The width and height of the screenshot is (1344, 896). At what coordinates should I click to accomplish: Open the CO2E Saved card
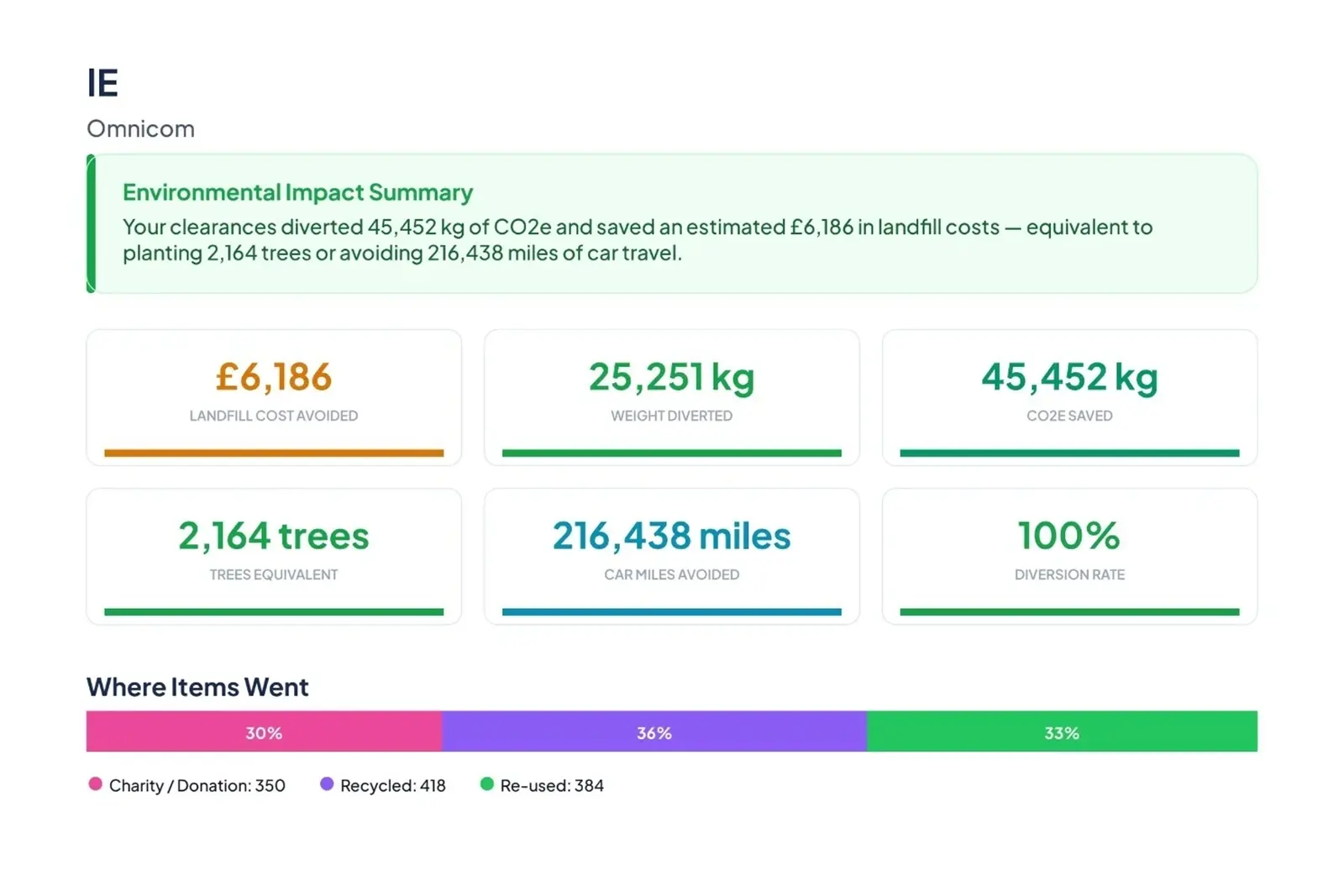[1069, 397]
